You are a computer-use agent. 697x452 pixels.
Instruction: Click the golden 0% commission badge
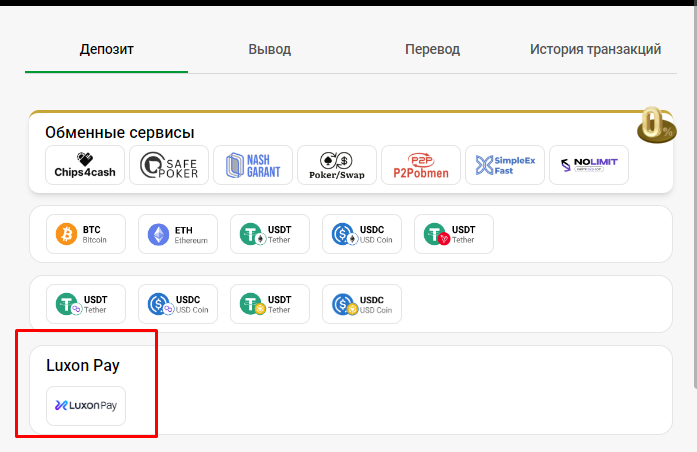pos(657,125)
